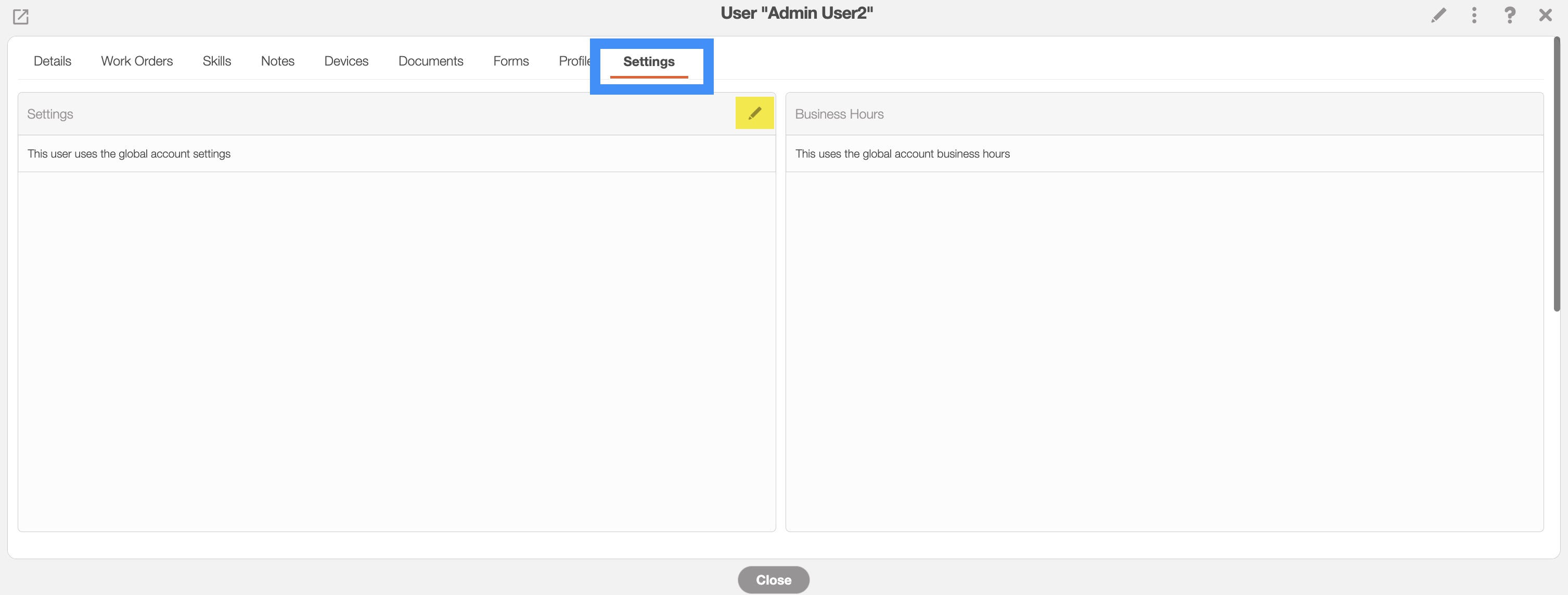1568x595 pixels.
Task: Open the Profile tab
Action: 573,61
